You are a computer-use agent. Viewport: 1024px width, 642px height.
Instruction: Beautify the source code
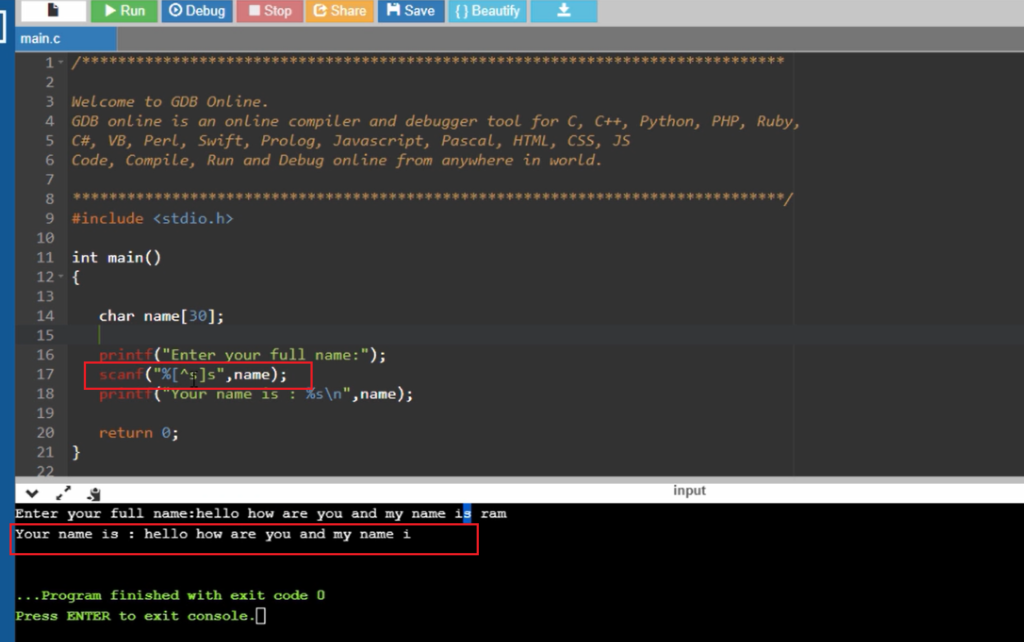point(487,12)
